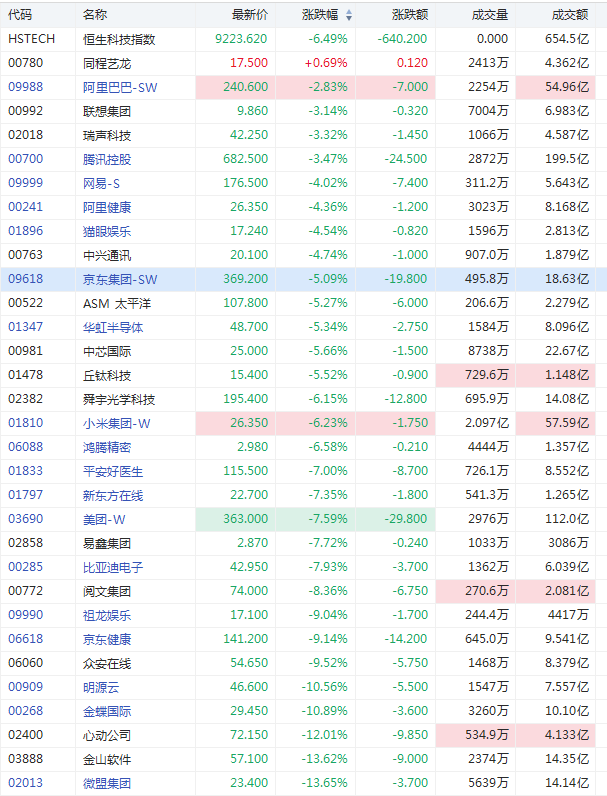
Task: Open stock code 09618 link
Action: tap(25, 279)
